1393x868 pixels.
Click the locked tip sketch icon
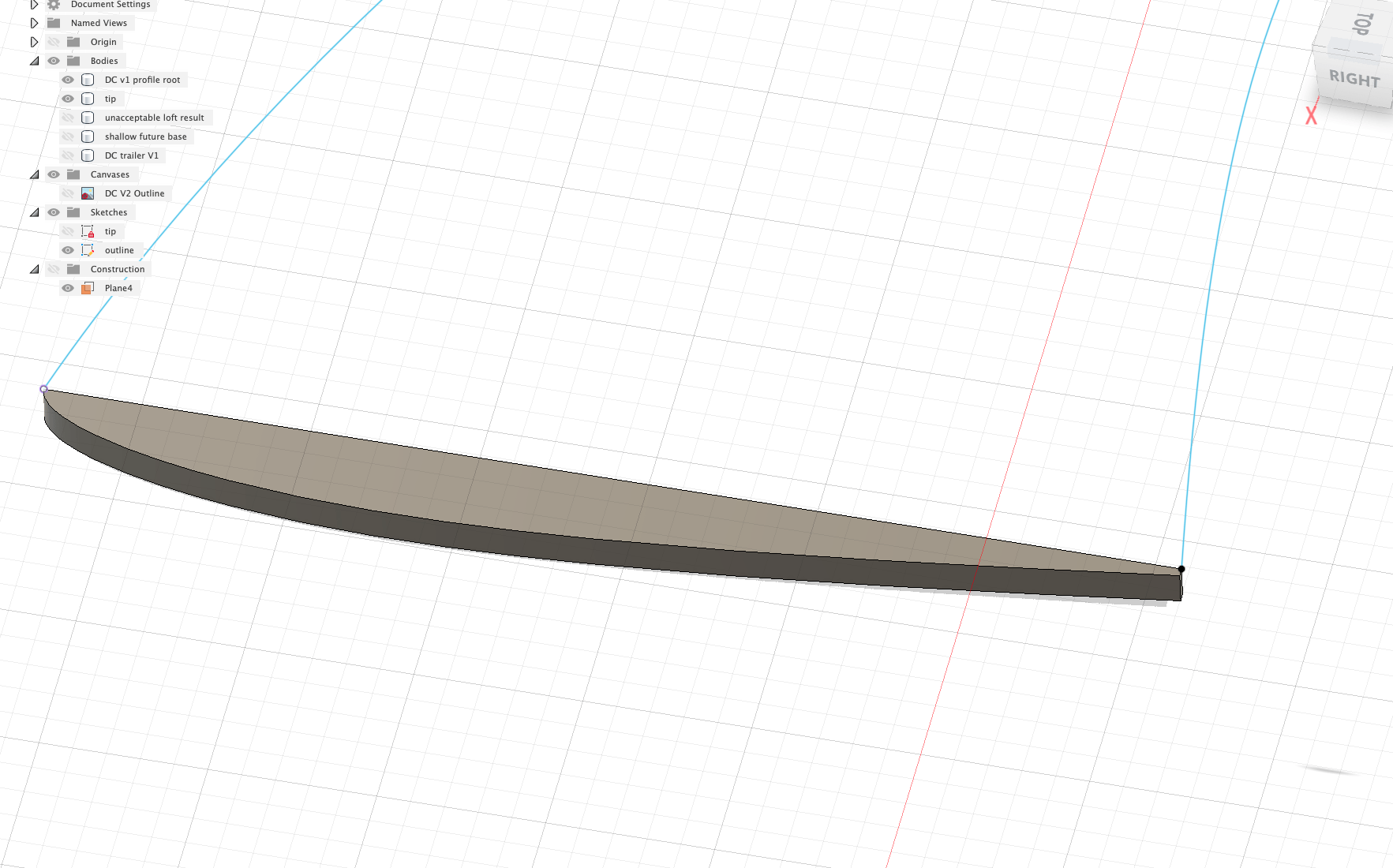(88, 230)
